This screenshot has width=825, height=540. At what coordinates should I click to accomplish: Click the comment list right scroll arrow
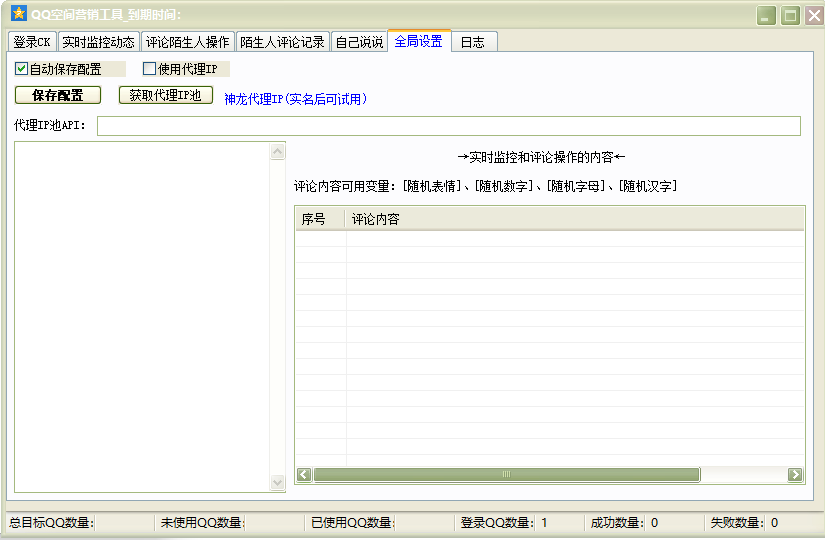(795, 475)
